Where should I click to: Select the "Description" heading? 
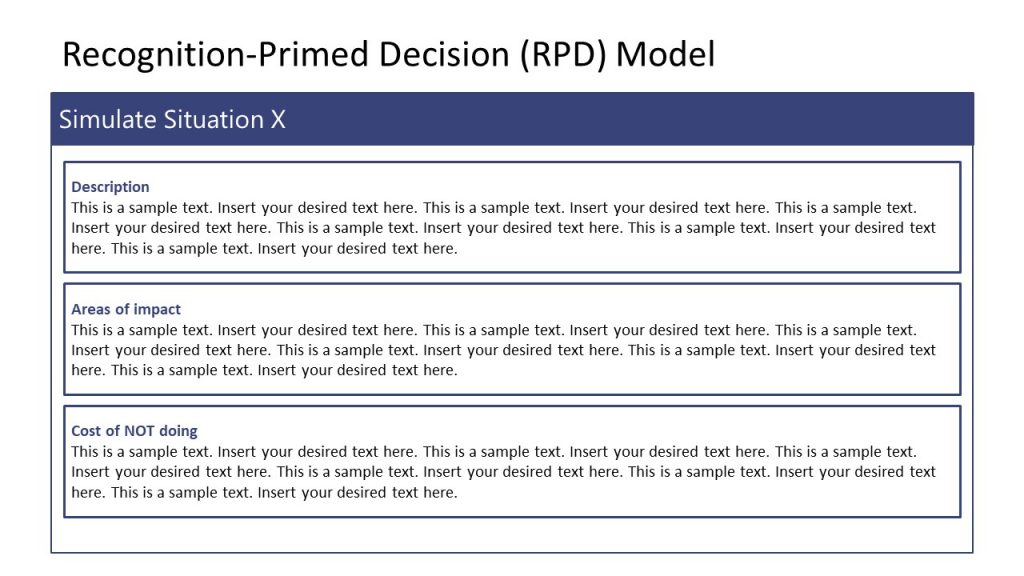tap(110, 187)
